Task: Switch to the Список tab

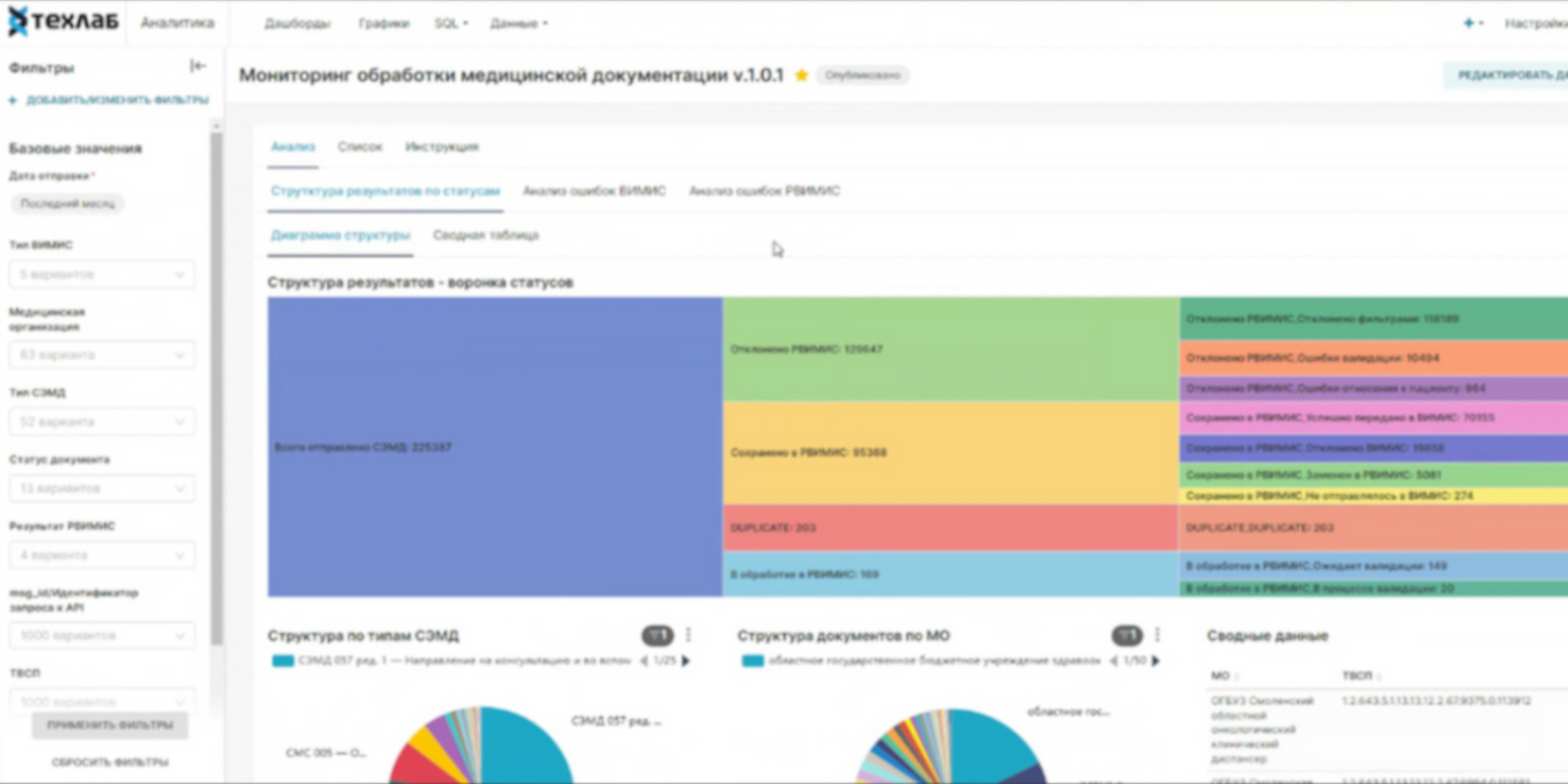Action: (x=359, y=147)
